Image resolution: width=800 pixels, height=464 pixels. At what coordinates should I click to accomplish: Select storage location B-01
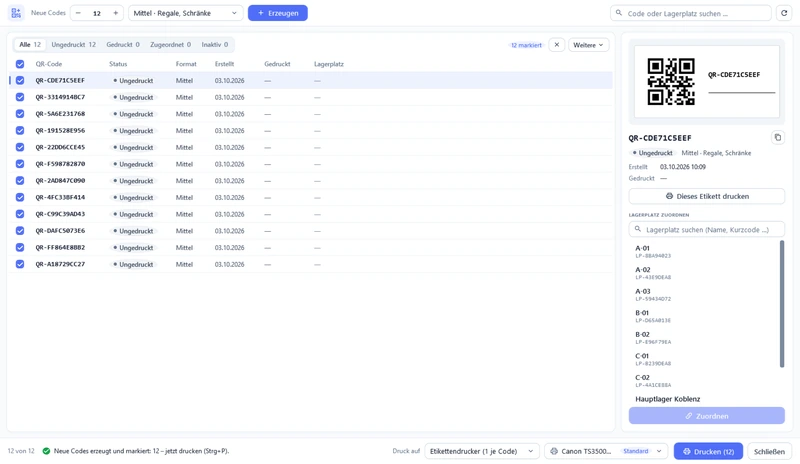pos(704,316)
